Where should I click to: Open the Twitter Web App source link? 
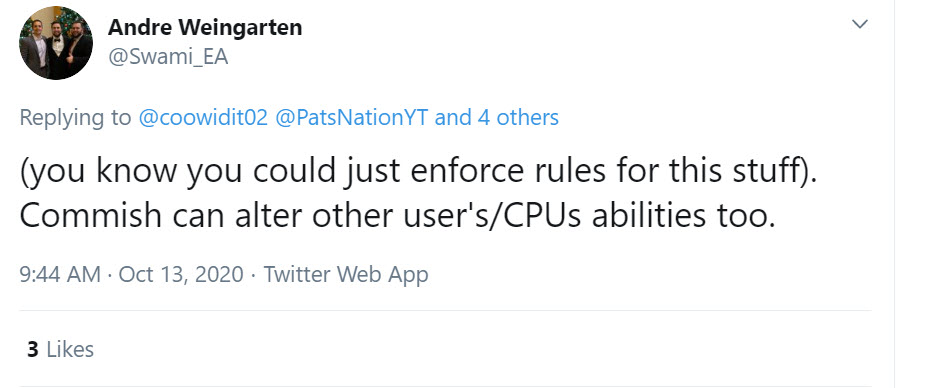346,275
